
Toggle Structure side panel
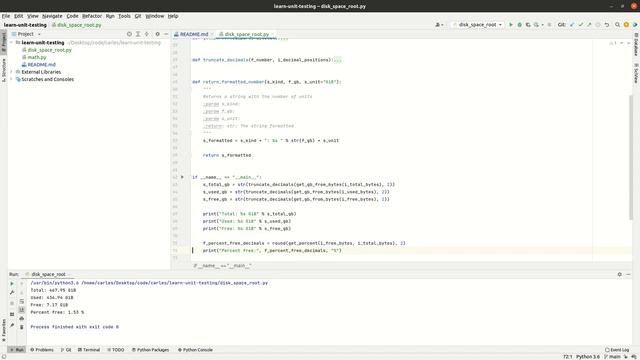click(4, 70)
